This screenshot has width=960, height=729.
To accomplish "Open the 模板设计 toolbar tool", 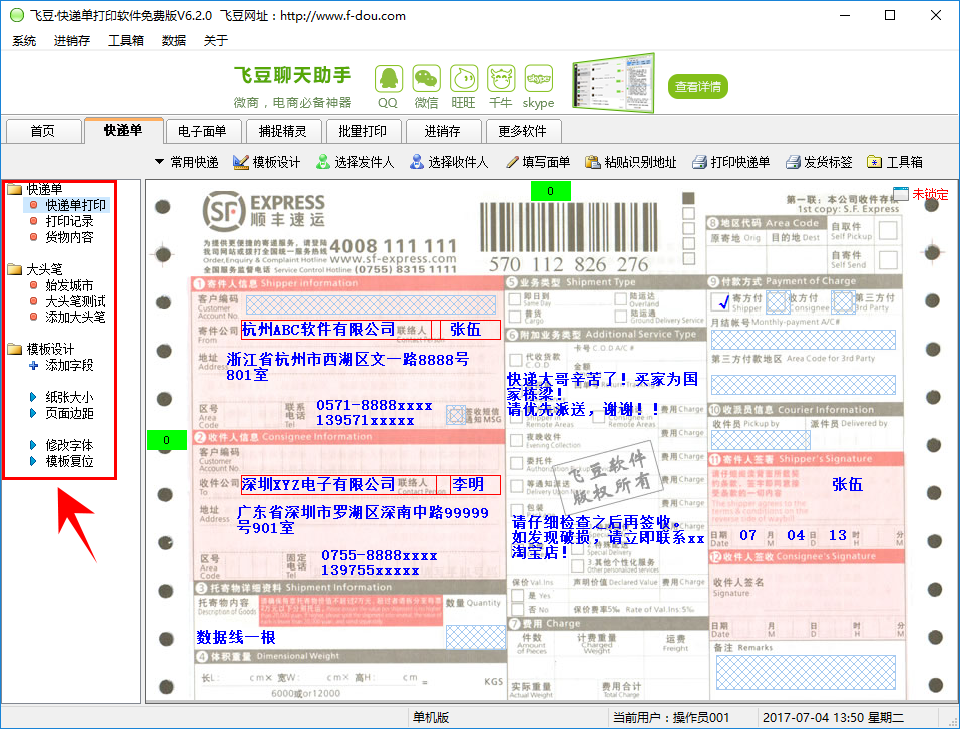I will click(x=267, y=162).
